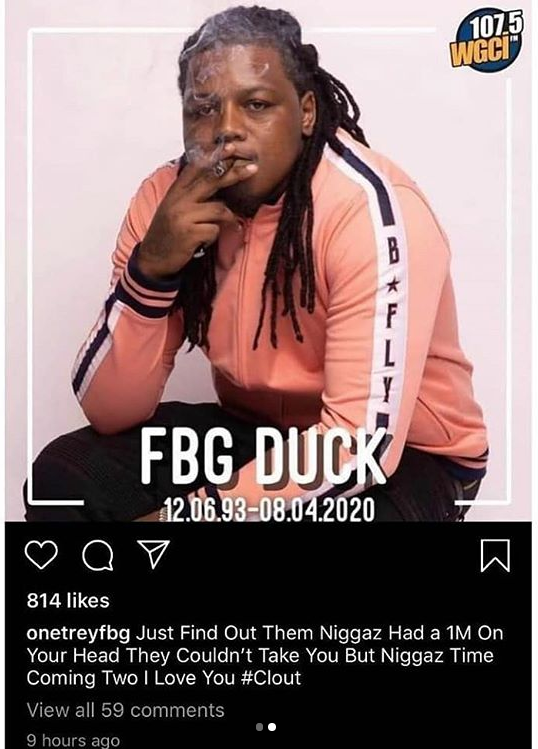Screen dimensions: 538x749
Task: Open comments via speech bubble icon
Action: point(97,556)
